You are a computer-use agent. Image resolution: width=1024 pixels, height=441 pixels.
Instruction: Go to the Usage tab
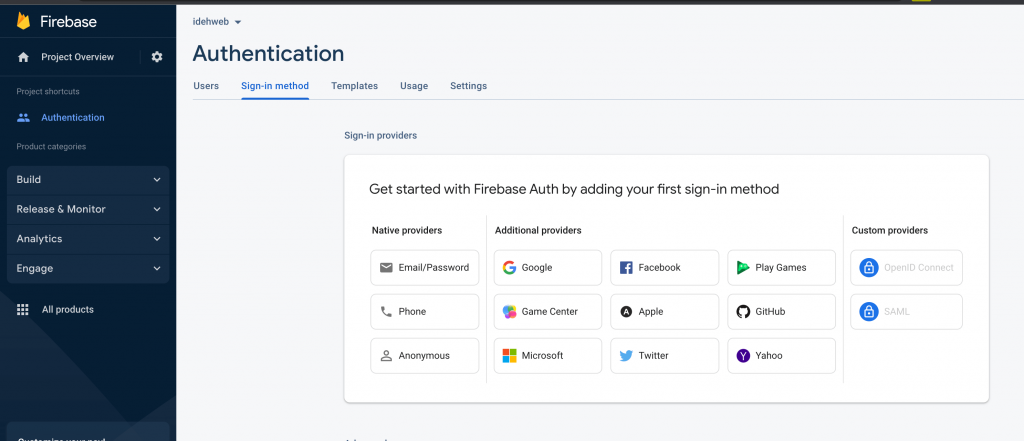coord(414,86)
